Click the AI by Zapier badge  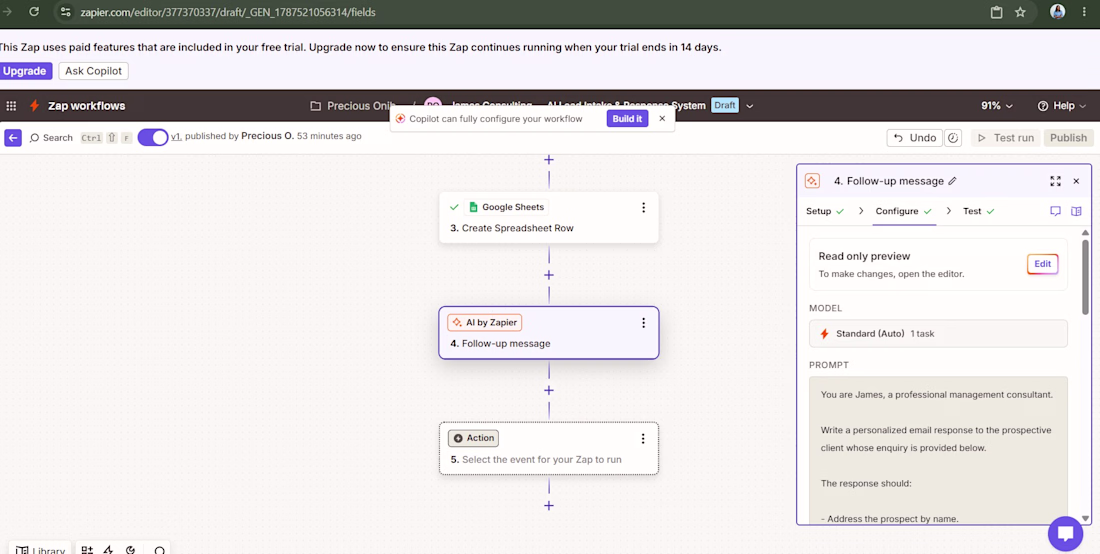[485, 323]
